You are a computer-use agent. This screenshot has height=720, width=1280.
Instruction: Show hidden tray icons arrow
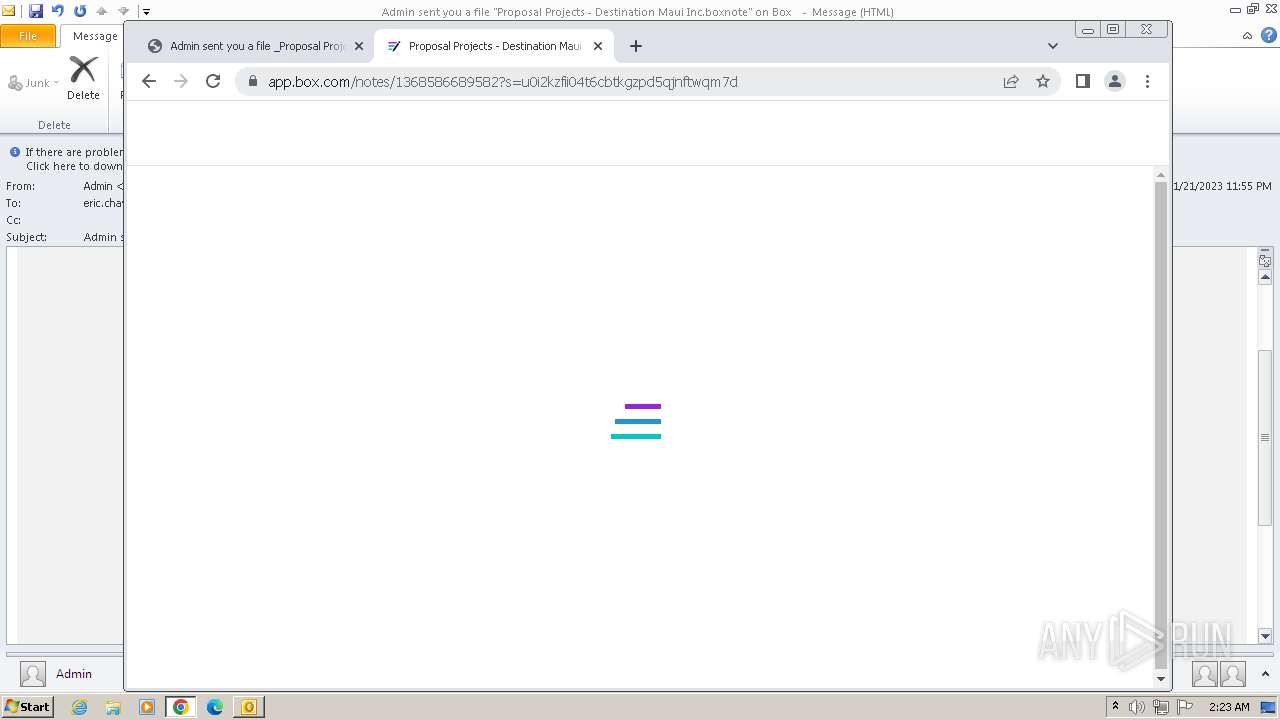pyautogui.click(x=1115, y=706)
